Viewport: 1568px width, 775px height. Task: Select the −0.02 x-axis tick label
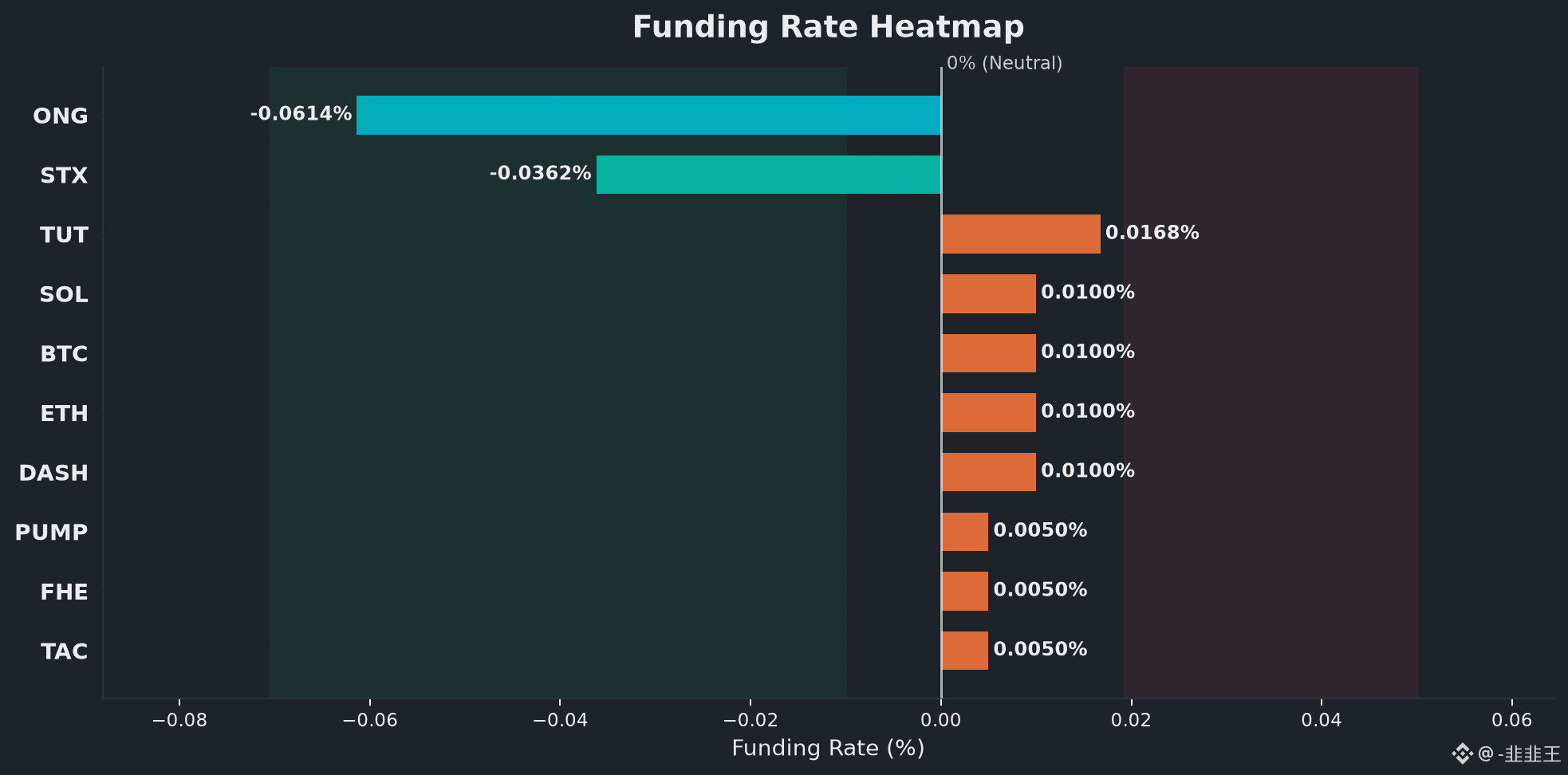click(x=751, y=721)
